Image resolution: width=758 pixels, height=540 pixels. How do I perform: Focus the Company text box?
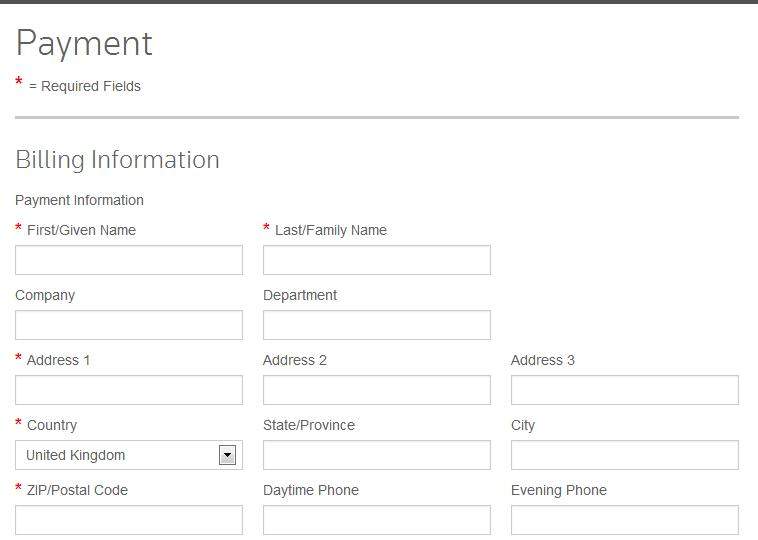(128, 325)
